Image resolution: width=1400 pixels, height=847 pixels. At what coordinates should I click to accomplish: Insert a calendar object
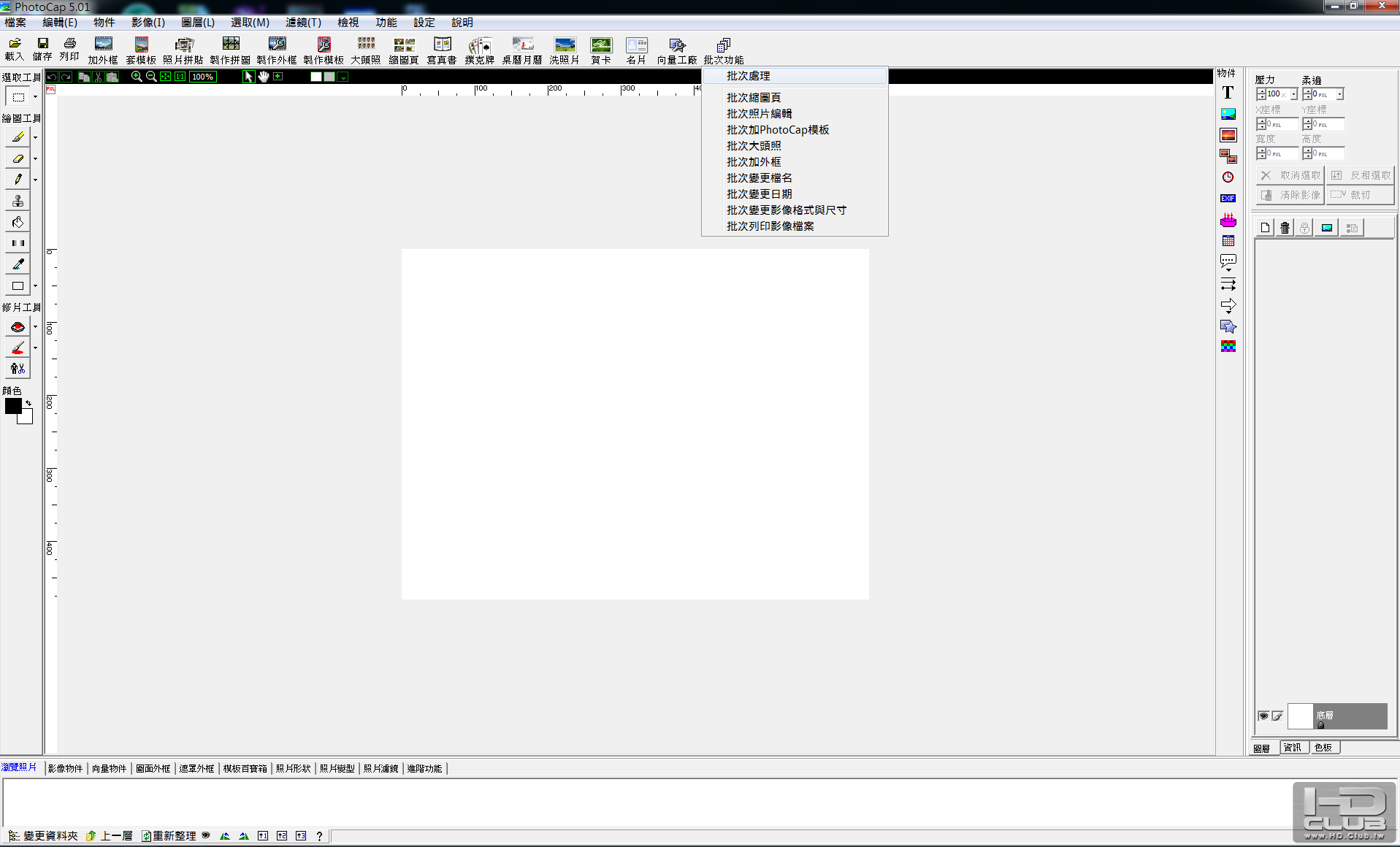coord(1228,241)
